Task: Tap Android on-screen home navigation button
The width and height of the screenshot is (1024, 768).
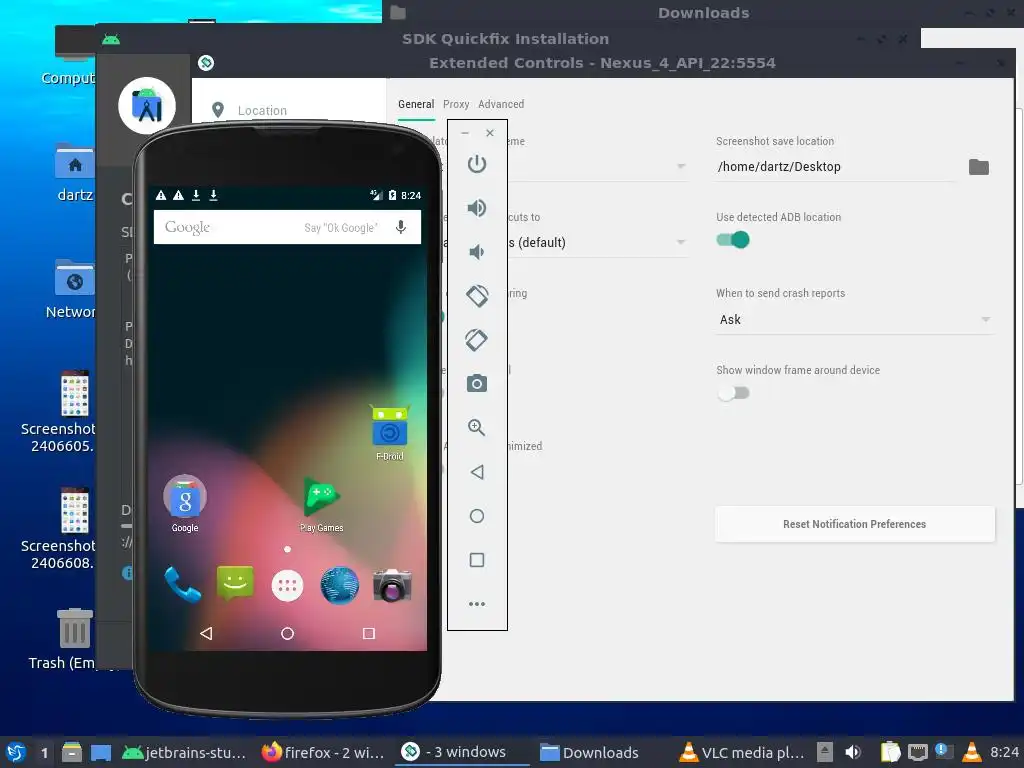Action: click(287, 633)
